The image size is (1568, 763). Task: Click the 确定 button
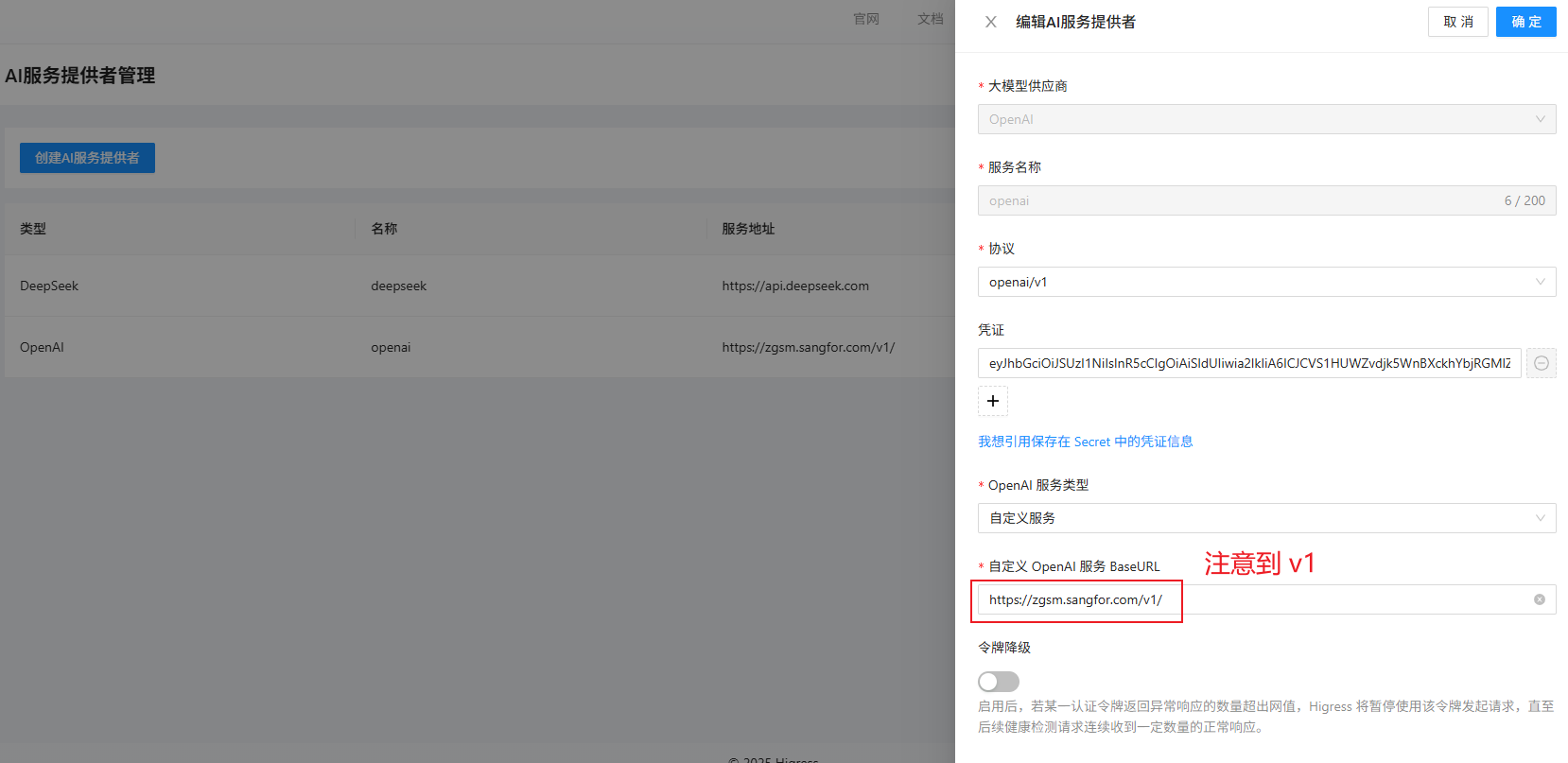pyautogui.click(x=1525, y=22)
